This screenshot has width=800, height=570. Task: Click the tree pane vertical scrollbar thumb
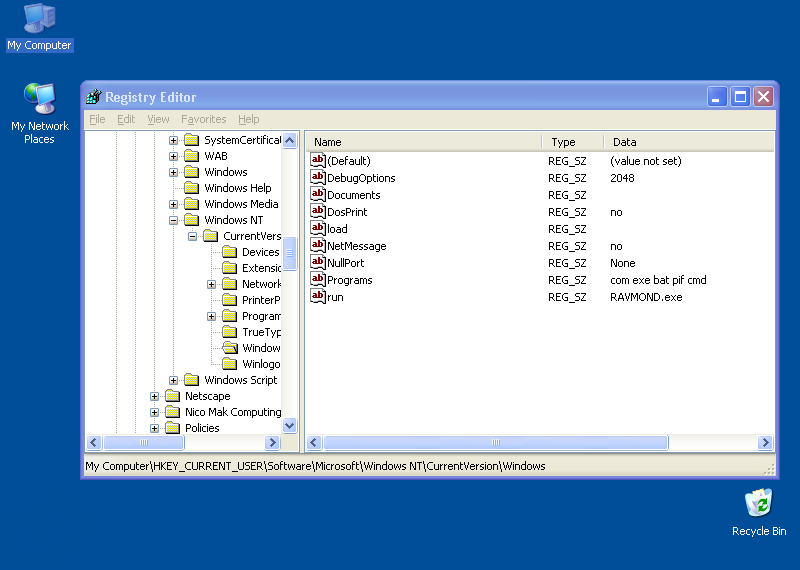coord(289,253)
